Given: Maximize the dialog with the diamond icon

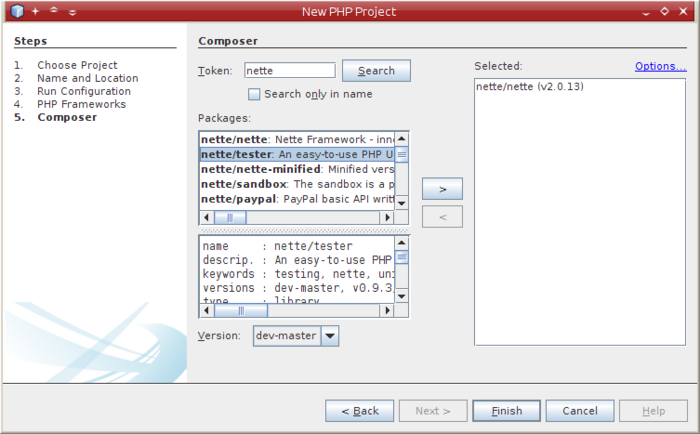Looking at the screenshot, I should coord(665,11).
